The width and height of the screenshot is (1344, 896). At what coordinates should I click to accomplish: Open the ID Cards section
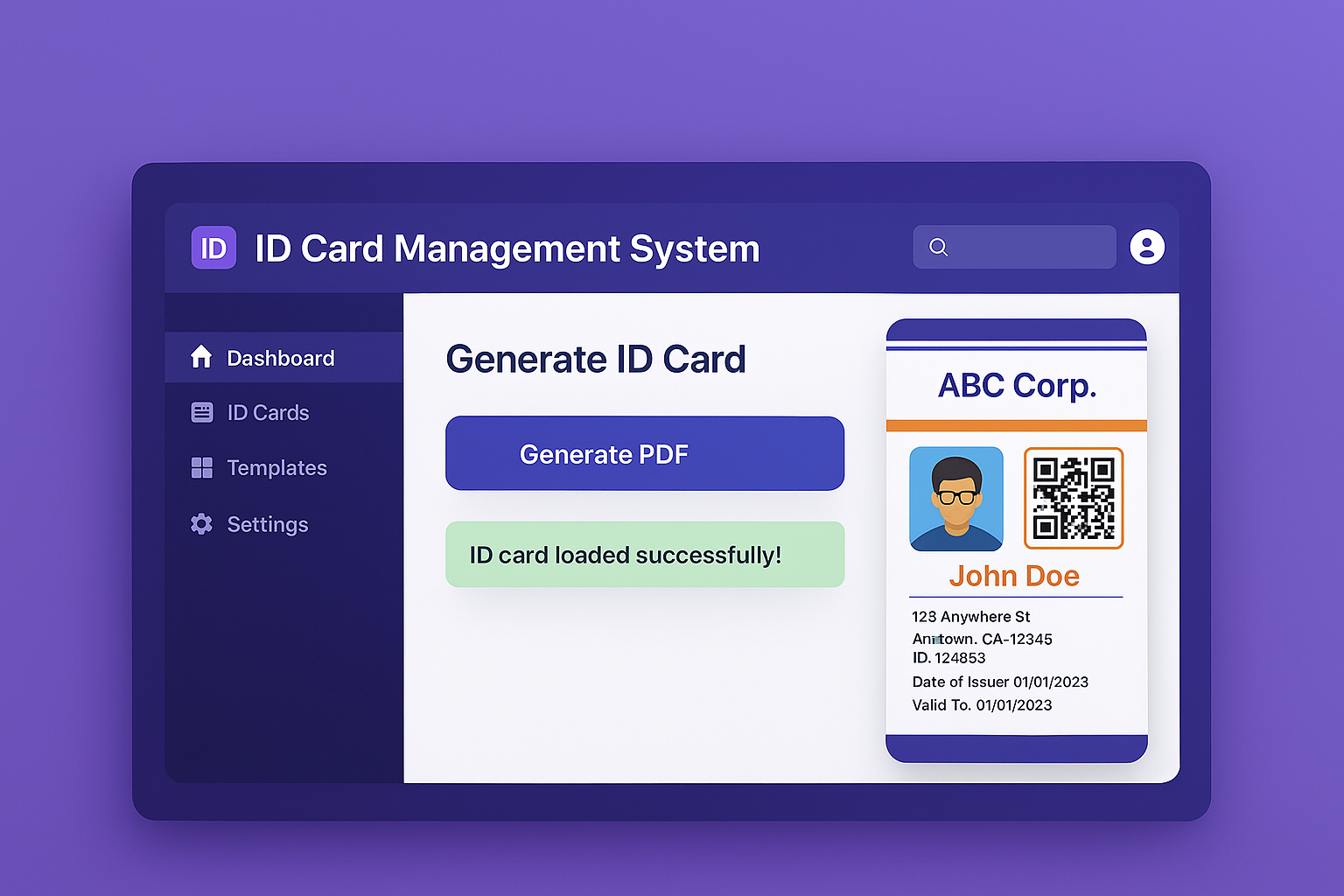click(x=268, y=412)
